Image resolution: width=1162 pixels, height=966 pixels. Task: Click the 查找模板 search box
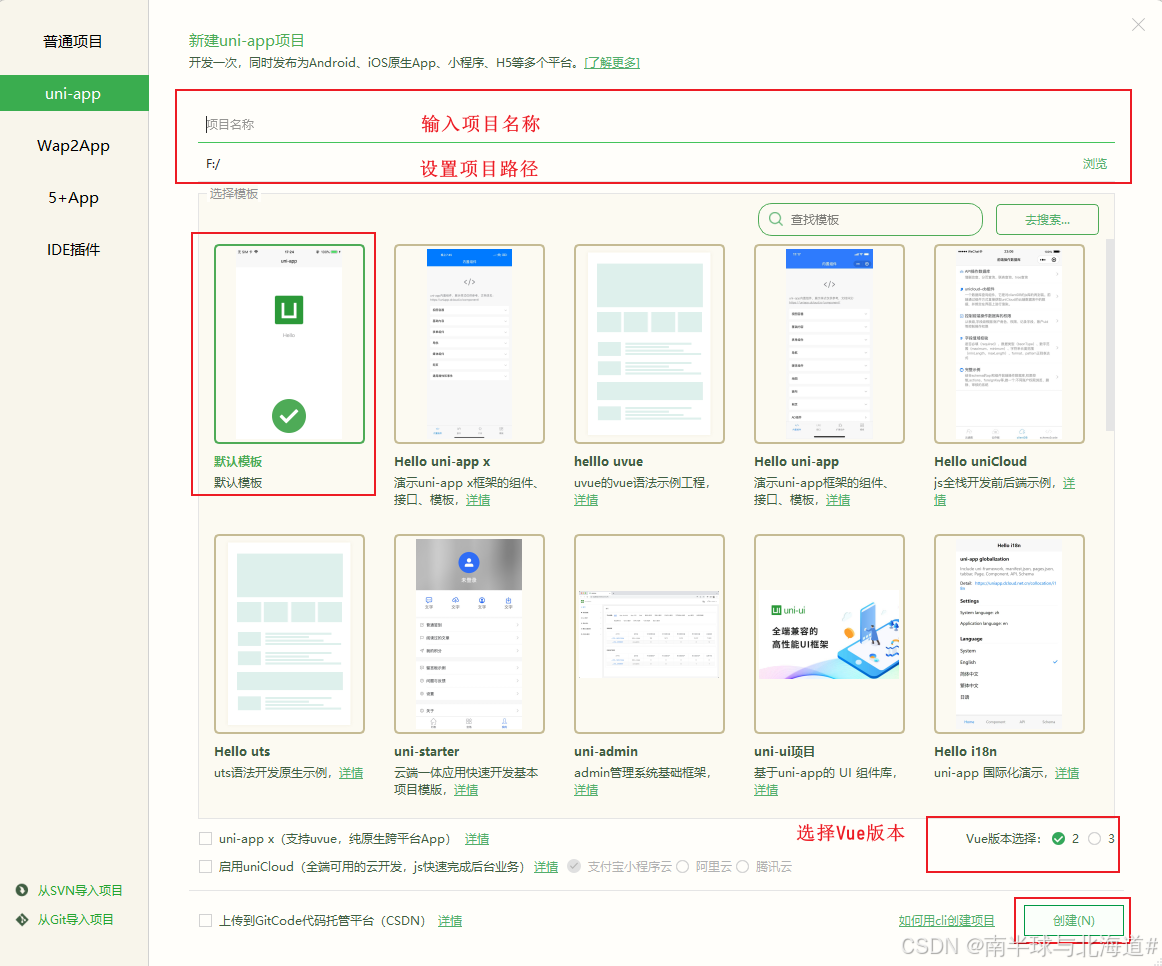tap(870, 219)
